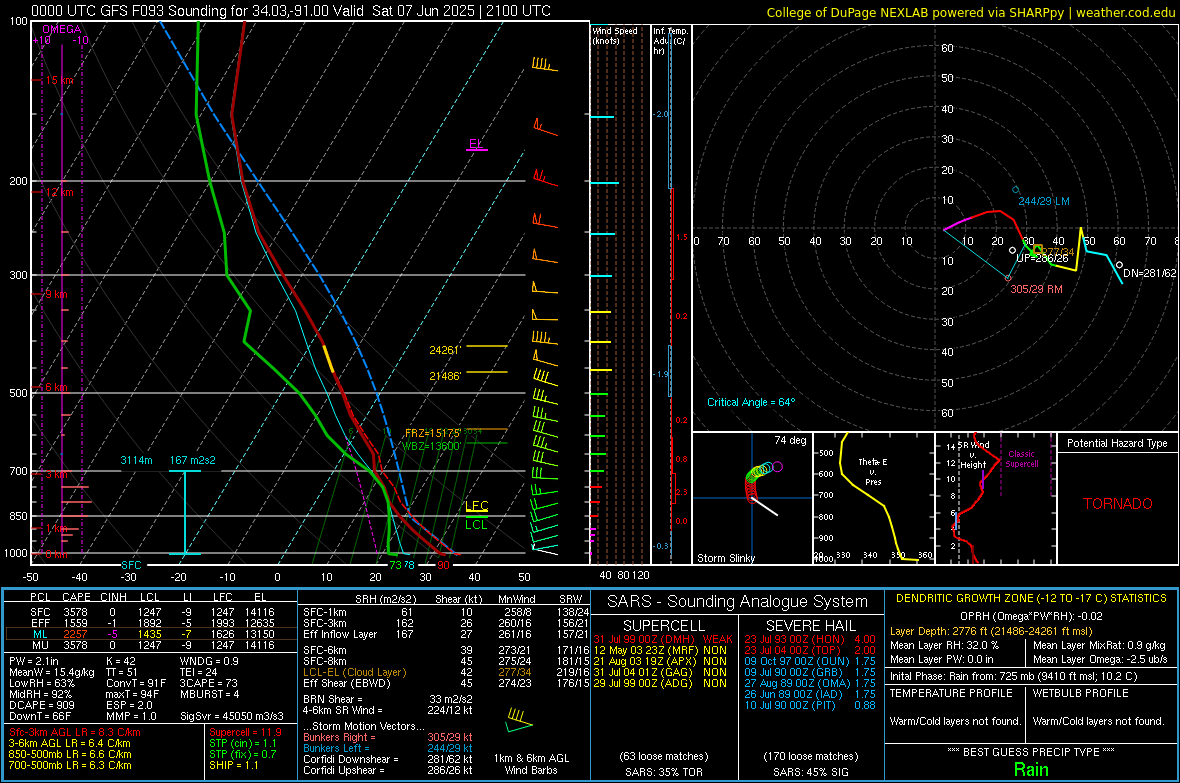Click the 24261' height label

[444, 350]
